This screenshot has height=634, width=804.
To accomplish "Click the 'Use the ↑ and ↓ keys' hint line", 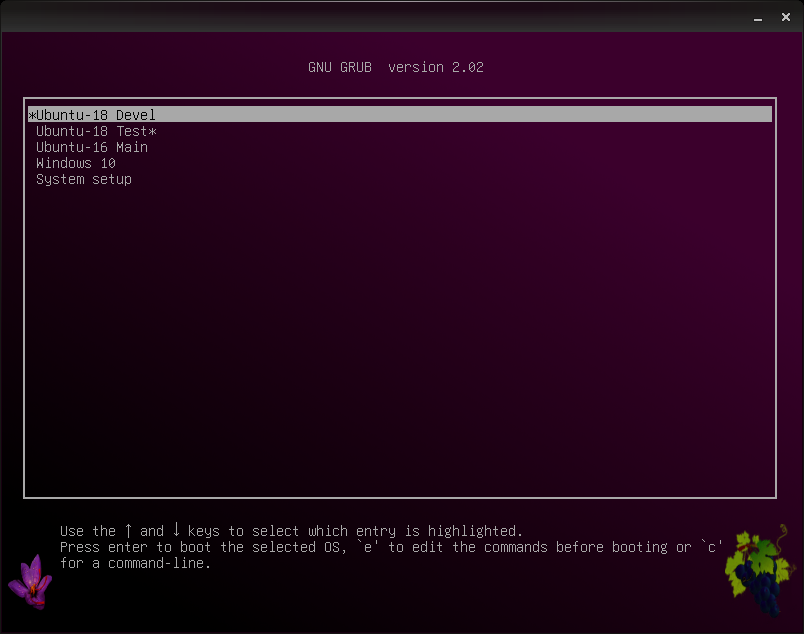I will point(291,530).
